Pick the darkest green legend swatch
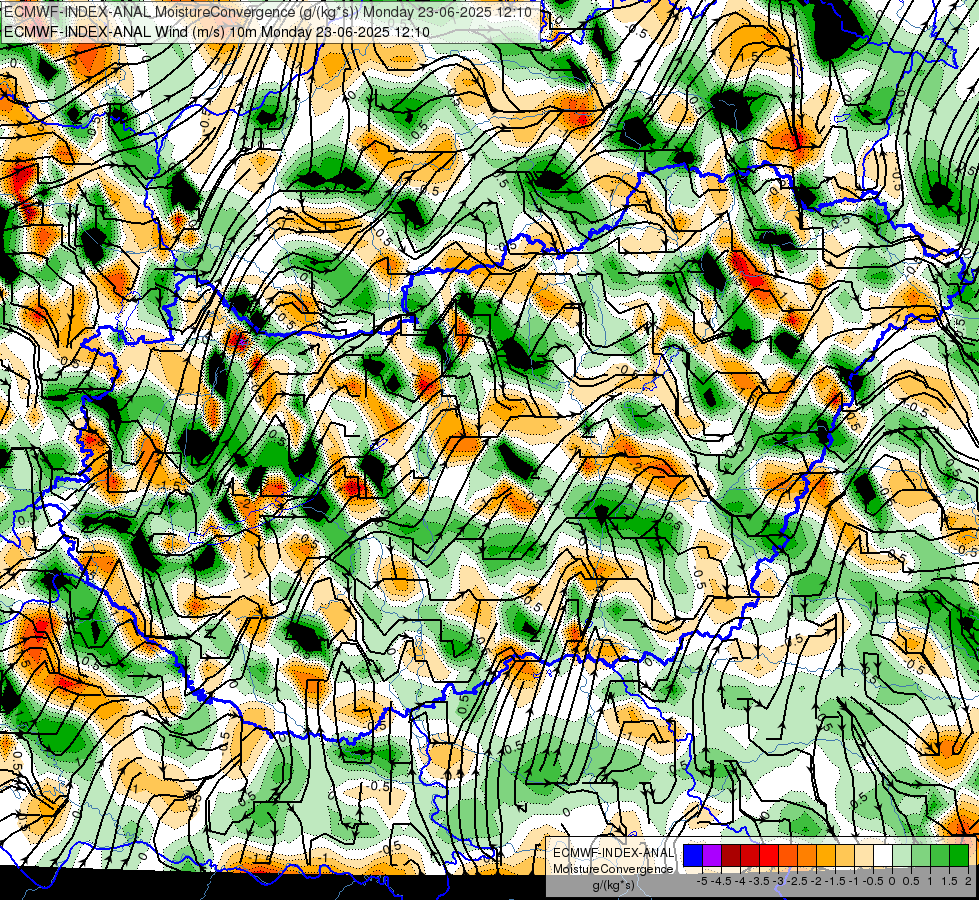The height and width of the screenshot is (900, 979). pos(958,855)
